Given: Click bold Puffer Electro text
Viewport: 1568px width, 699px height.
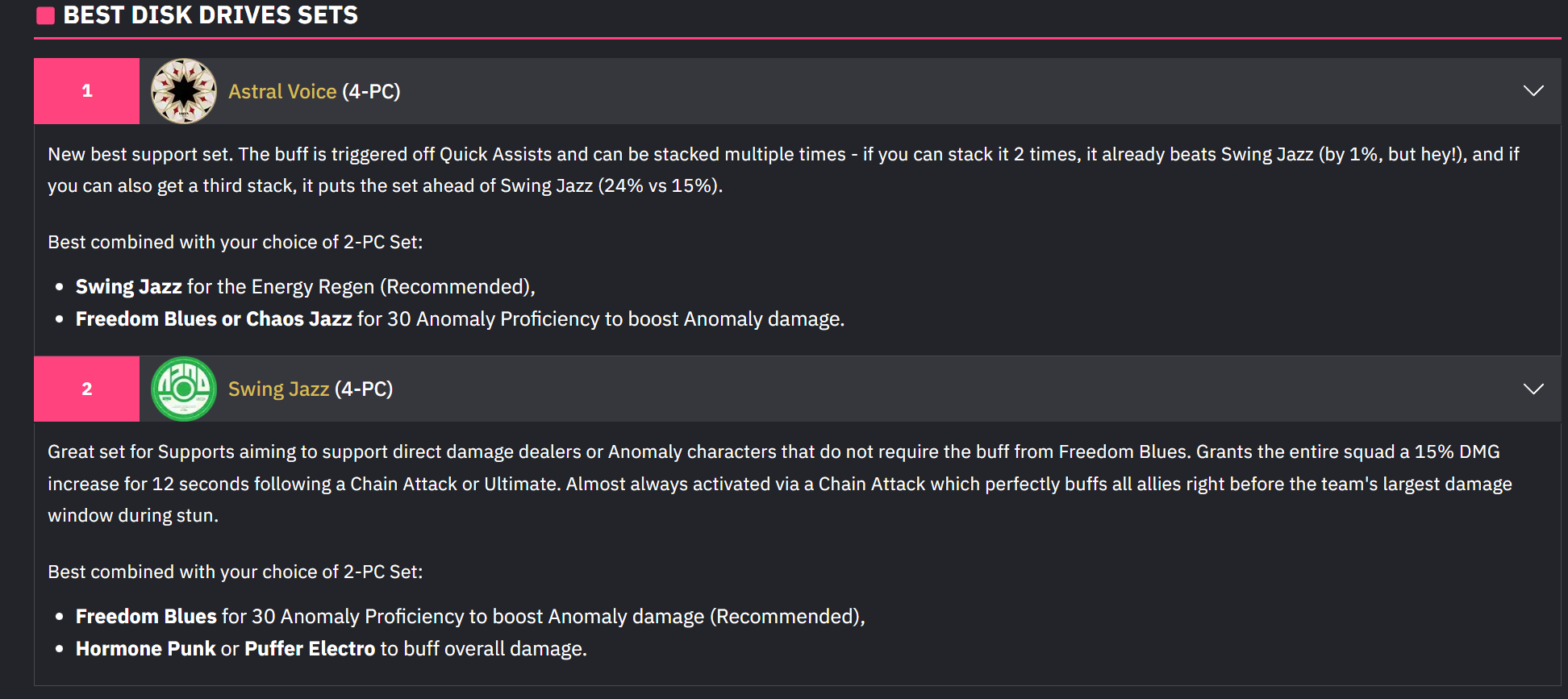Looking at the screenshot, I should click(310, 649).
